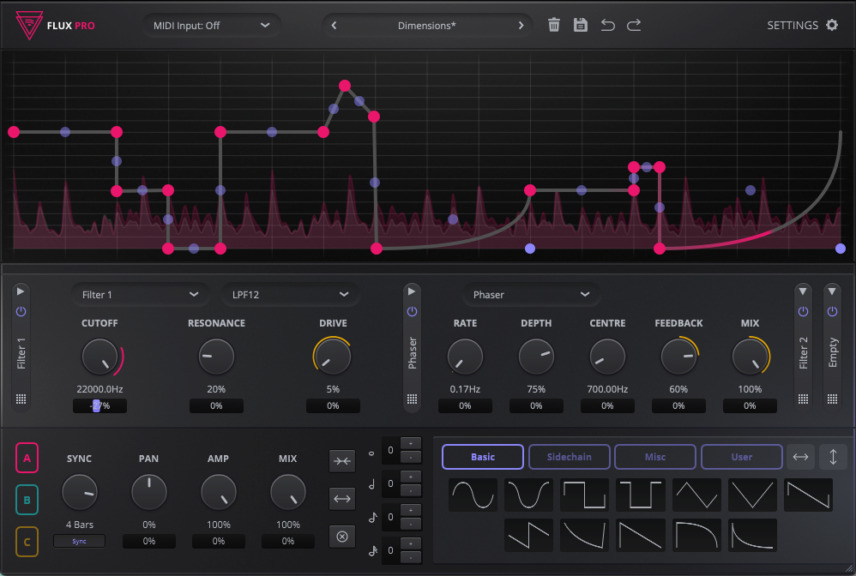Image resolution: width=856 pixels, height=576 pixels.
Task: Increment the eighth note count
Action: pyautogui.click(x=411, y=510)
